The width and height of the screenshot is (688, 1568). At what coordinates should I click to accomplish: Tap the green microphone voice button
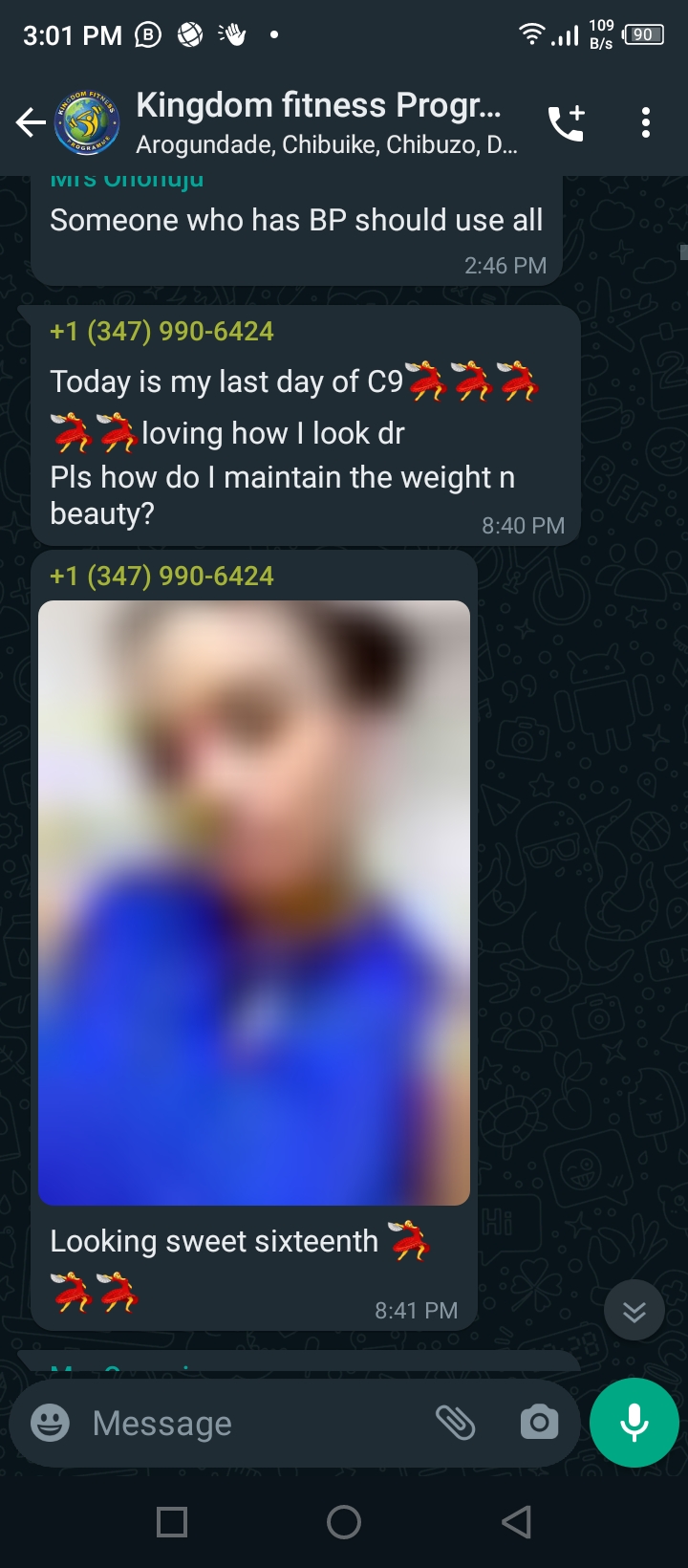click(634, 1423)
